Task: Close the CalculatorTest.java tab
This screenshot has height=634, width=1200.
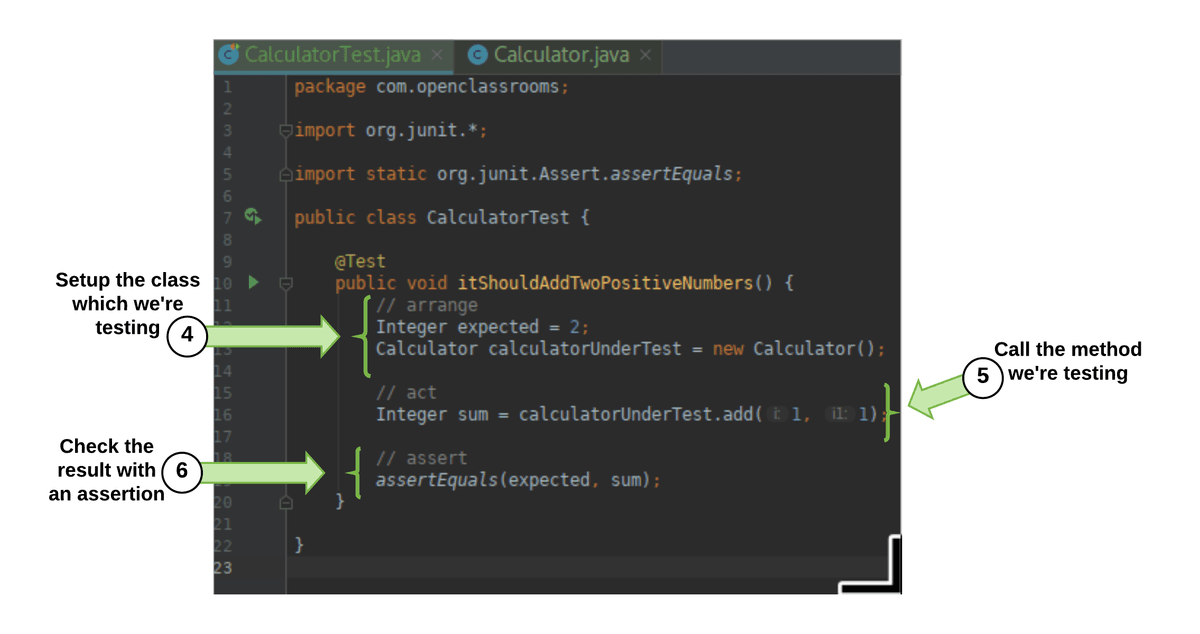Action: [437, 55]
